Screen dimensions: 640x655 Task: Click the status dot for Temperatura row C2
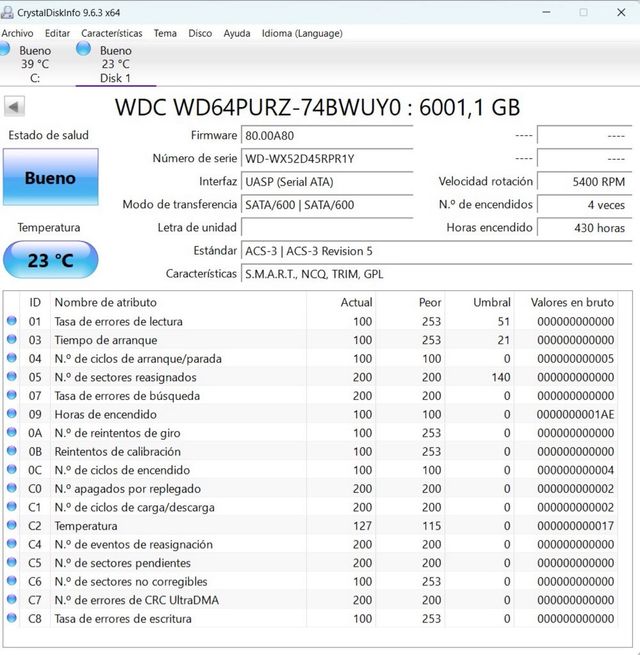point(12,525)
